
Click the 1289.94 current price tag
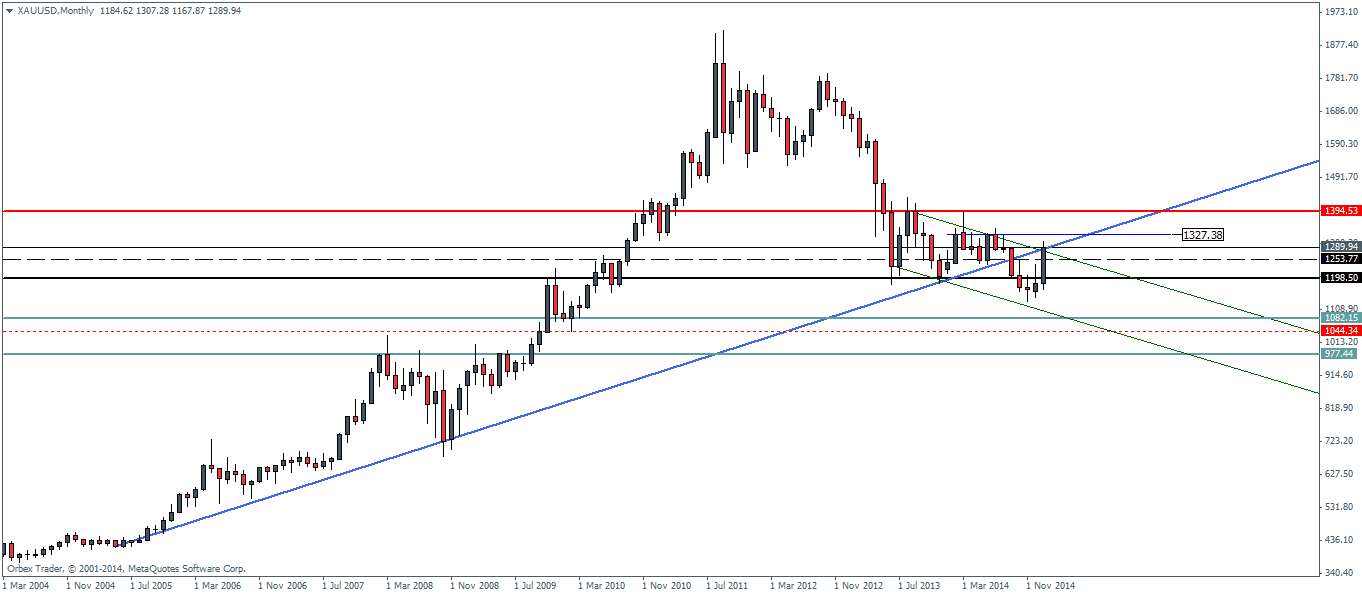coord(1340,246)
